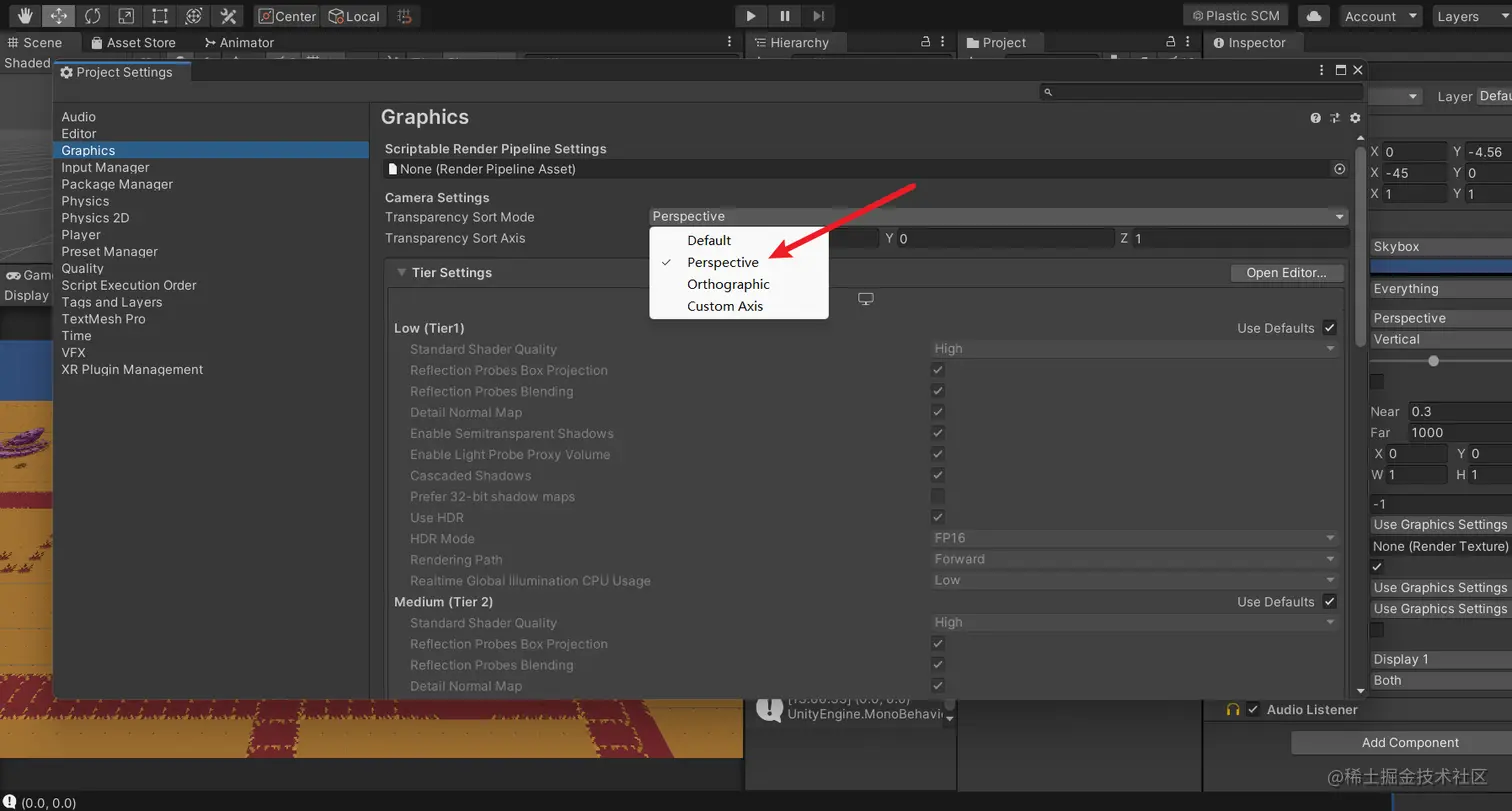This screenshot has width=1512, height=811.
Task: Click the Project Settings vertical scrollbar
Action: click(x=1360, y=246)
